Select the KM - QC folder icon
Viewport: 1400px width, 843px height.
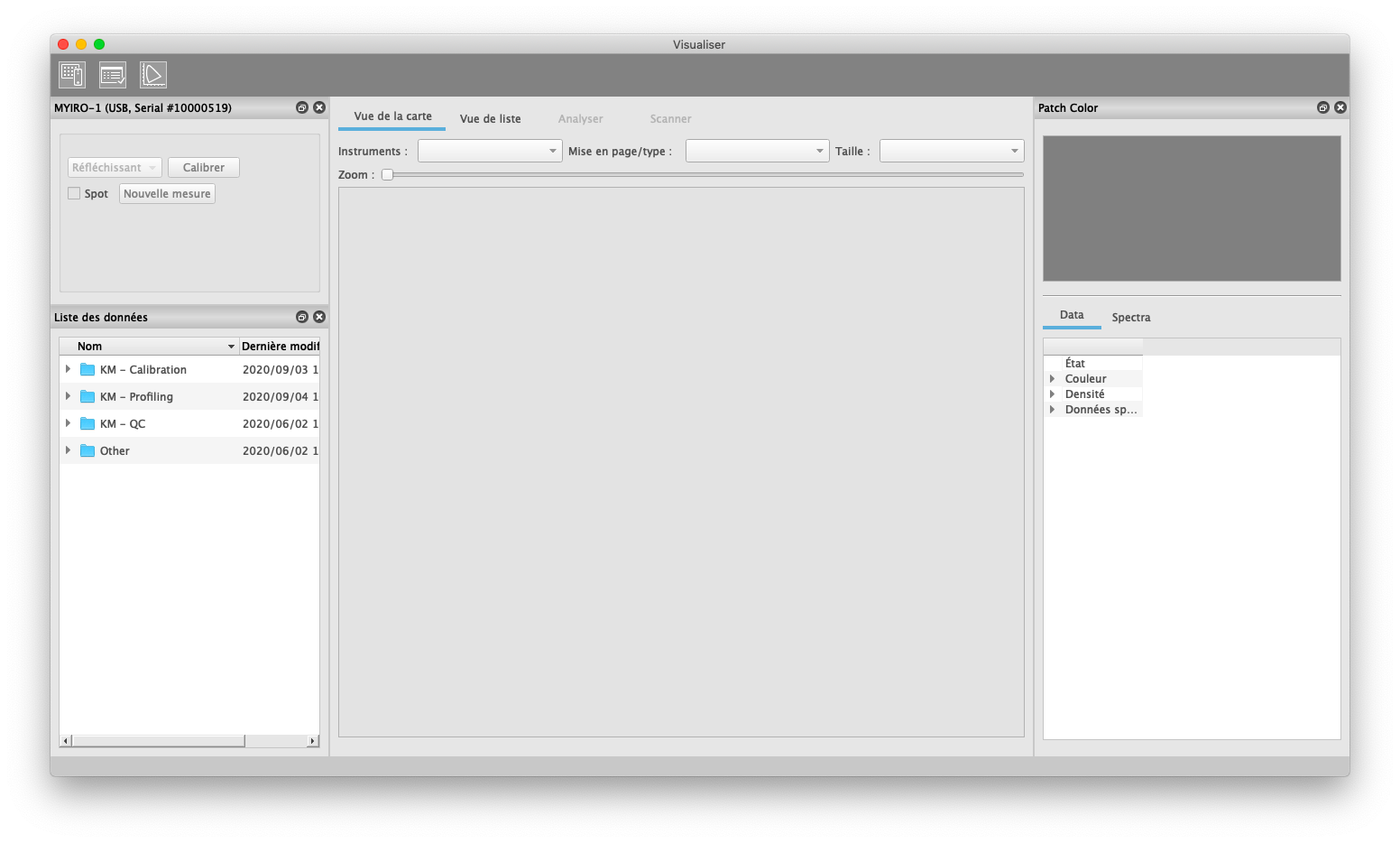point(87,423)
